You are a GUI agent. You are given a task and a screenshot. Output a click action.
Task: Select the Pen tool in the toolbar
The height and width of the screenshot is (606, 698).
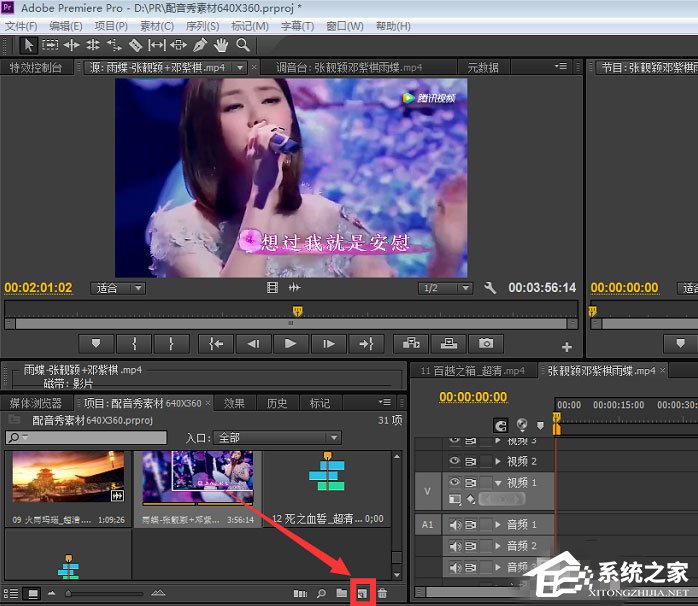tap(200, 45)
